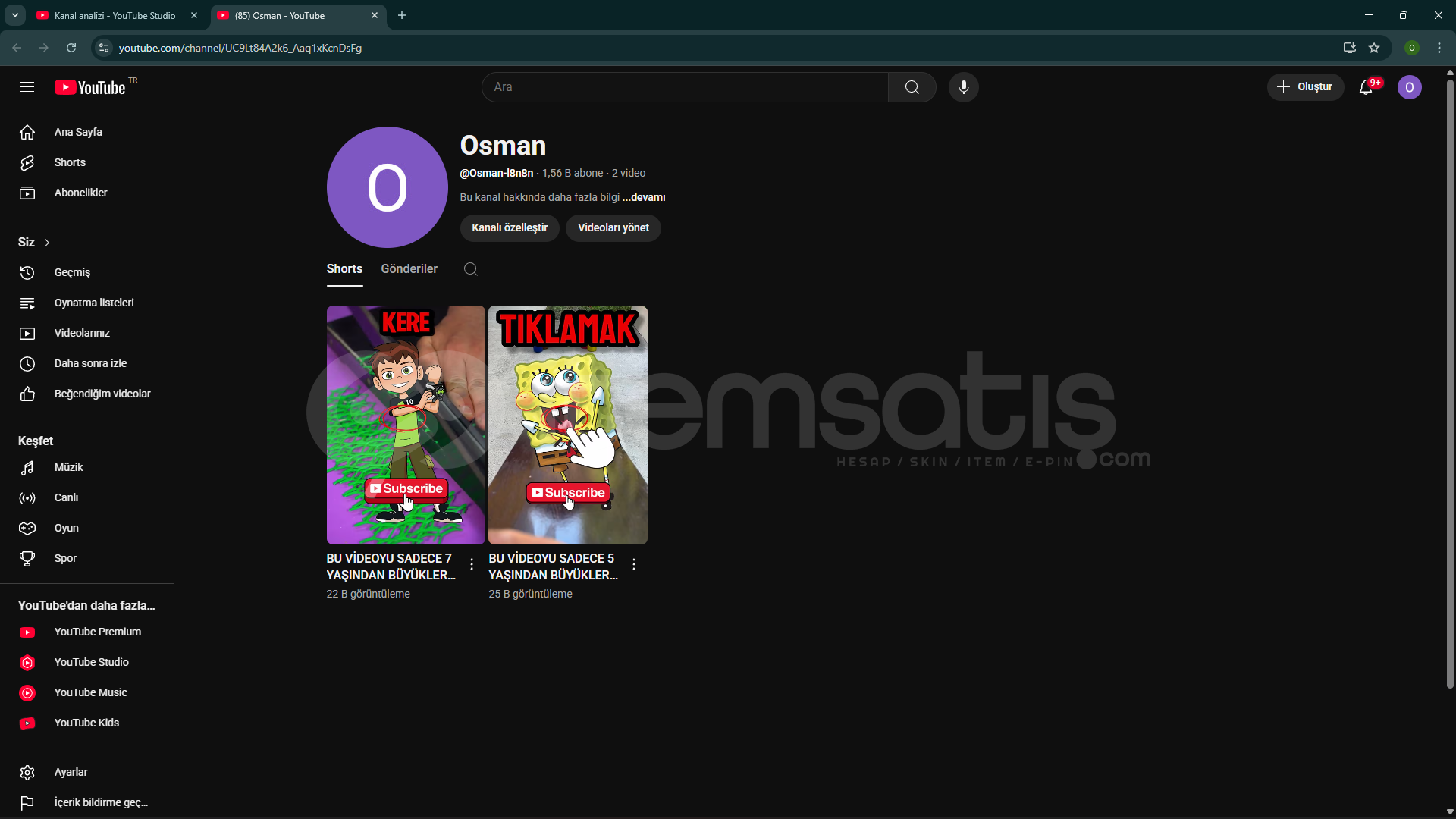Click the address bar URL
1456x819 pixels.
coord(240,48)
